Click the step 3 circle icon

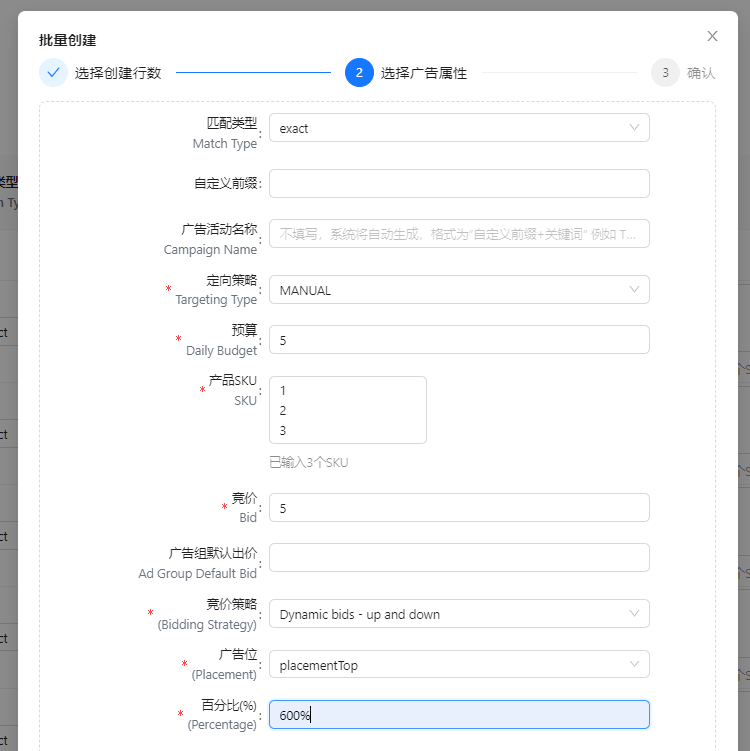click(665, 73)
